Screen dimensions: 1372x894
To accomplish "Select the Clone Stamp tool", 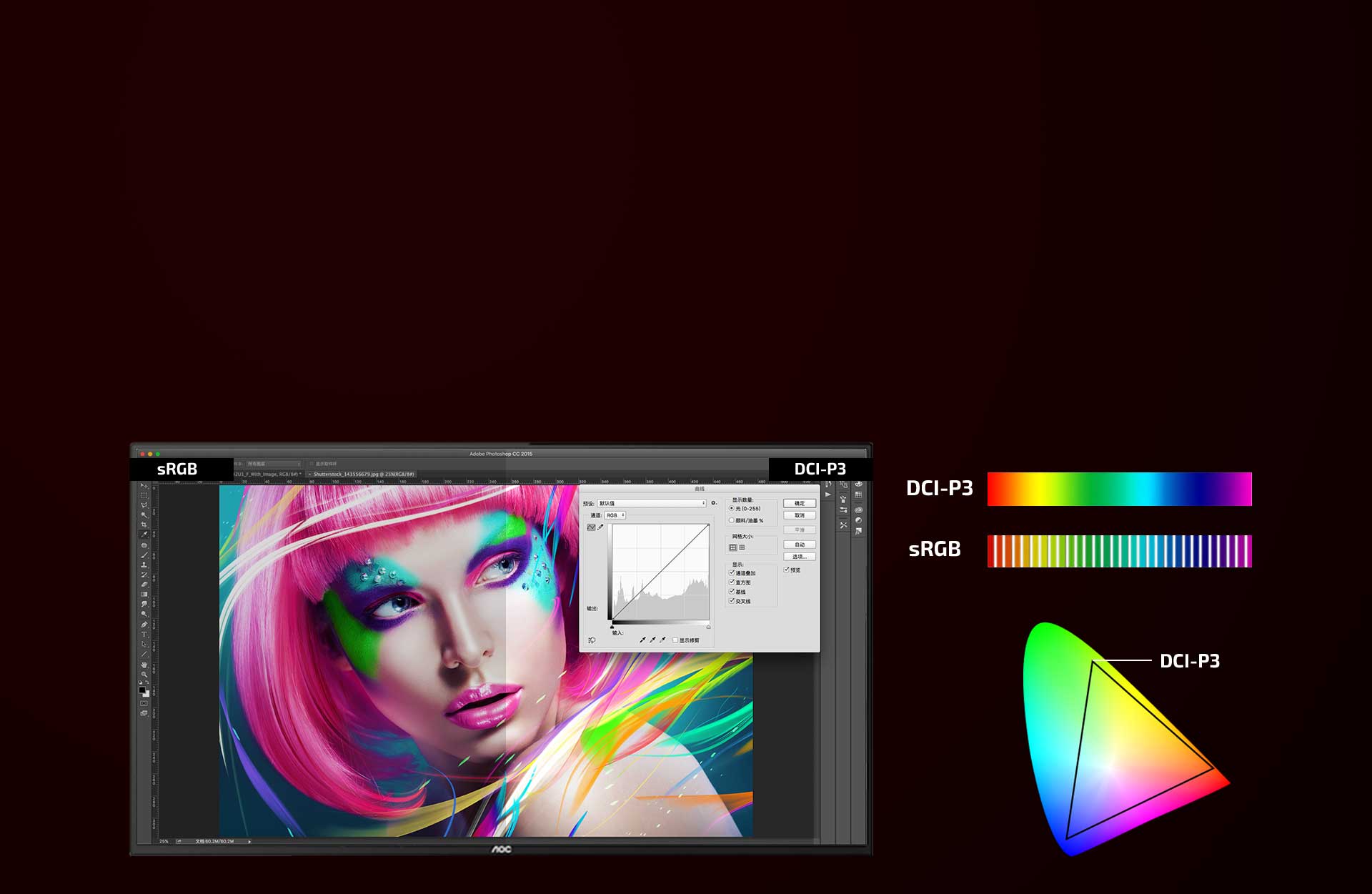I will 144,565.
